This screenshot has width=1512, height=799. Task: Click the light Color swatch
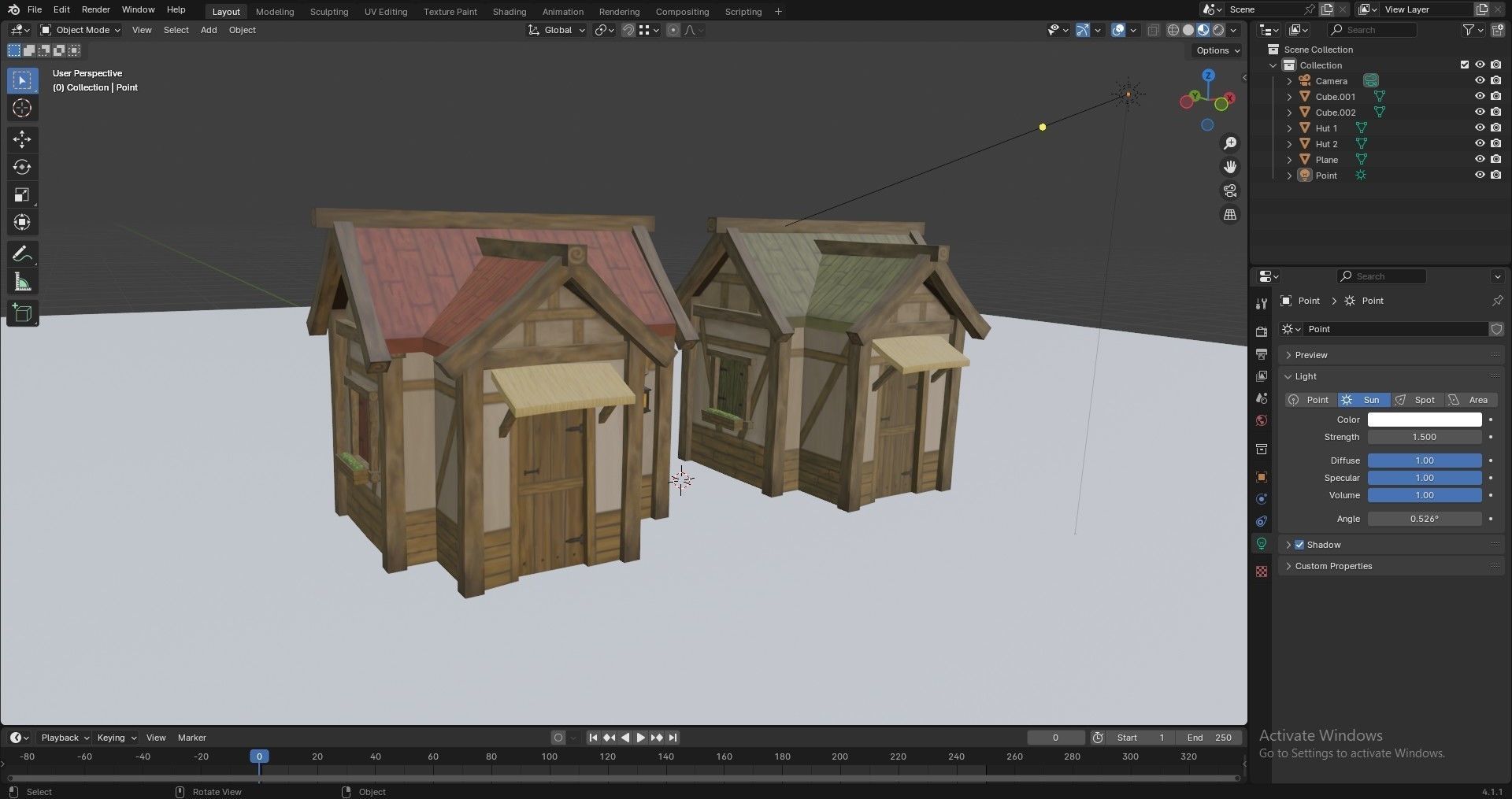pyautogui.click(x=1425, y=420)
